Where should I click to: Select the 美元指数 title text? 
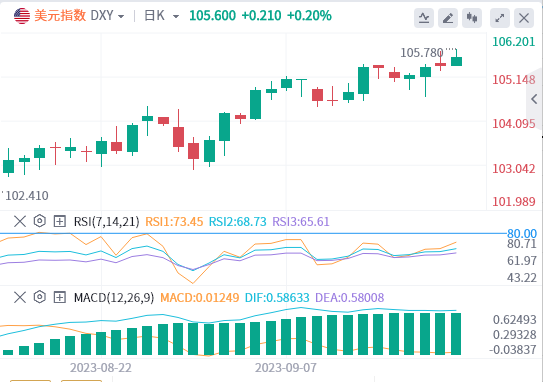[x=60, y=16]
